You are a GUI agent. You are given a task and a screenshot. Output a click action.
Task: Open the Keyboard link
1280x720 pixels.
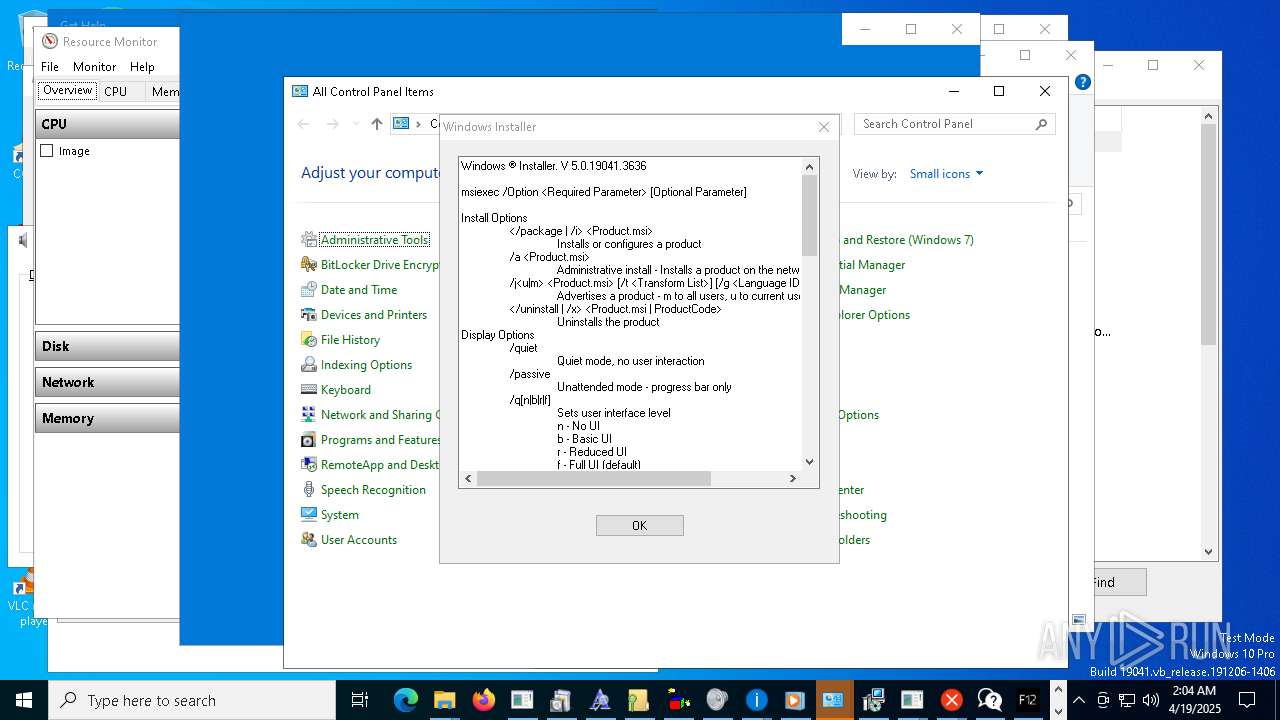click(345, 390)
